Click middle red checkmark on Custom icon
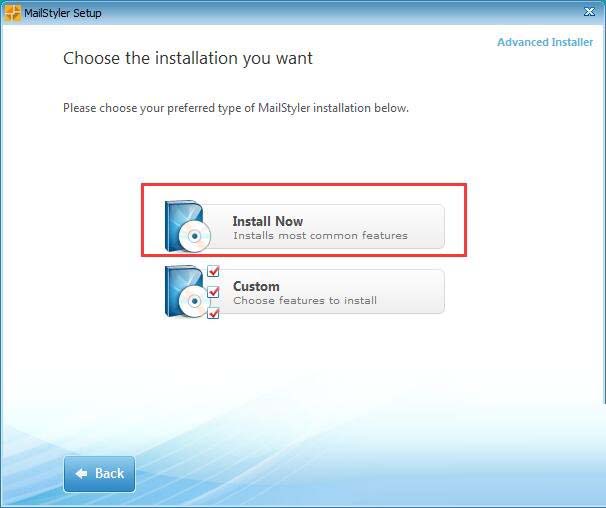This screenshot has width=606, height=508. click(213, 293)
